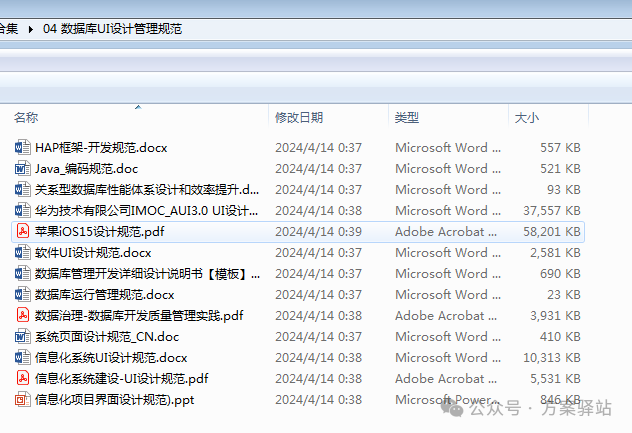This screenshot has height=433, width=632.
Task: Click the PDF icon of 信息化系统建设-UI设计规范.pdf
Action: point(23,379)
